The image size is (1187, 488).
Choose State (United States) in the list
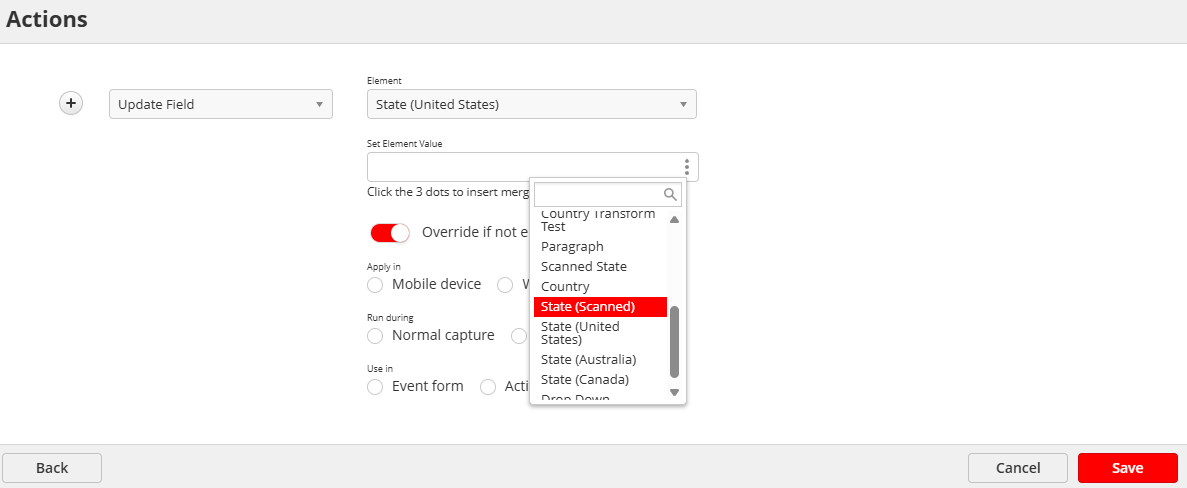(600, 333)
